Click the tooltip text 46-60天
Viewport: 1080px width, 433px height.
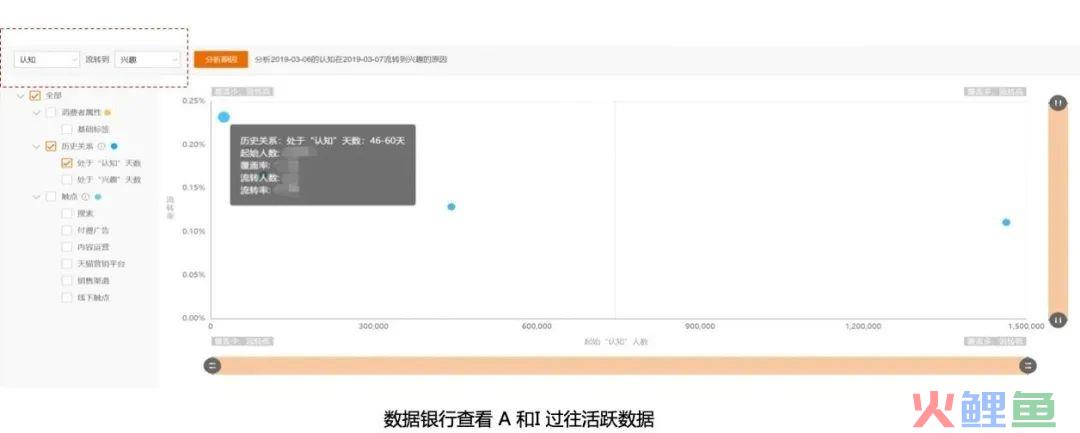(388, 140)
